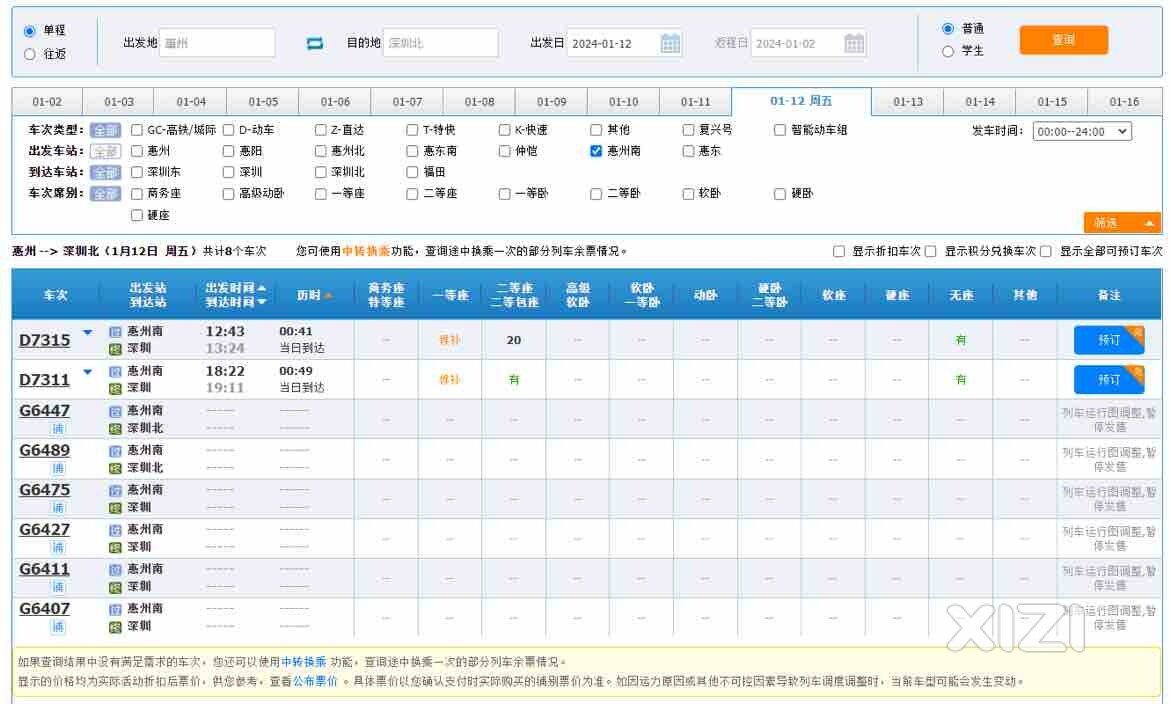Sort by 出发时间 column header
Viewport: 1171px width, 704px height.
pos(235,288)
